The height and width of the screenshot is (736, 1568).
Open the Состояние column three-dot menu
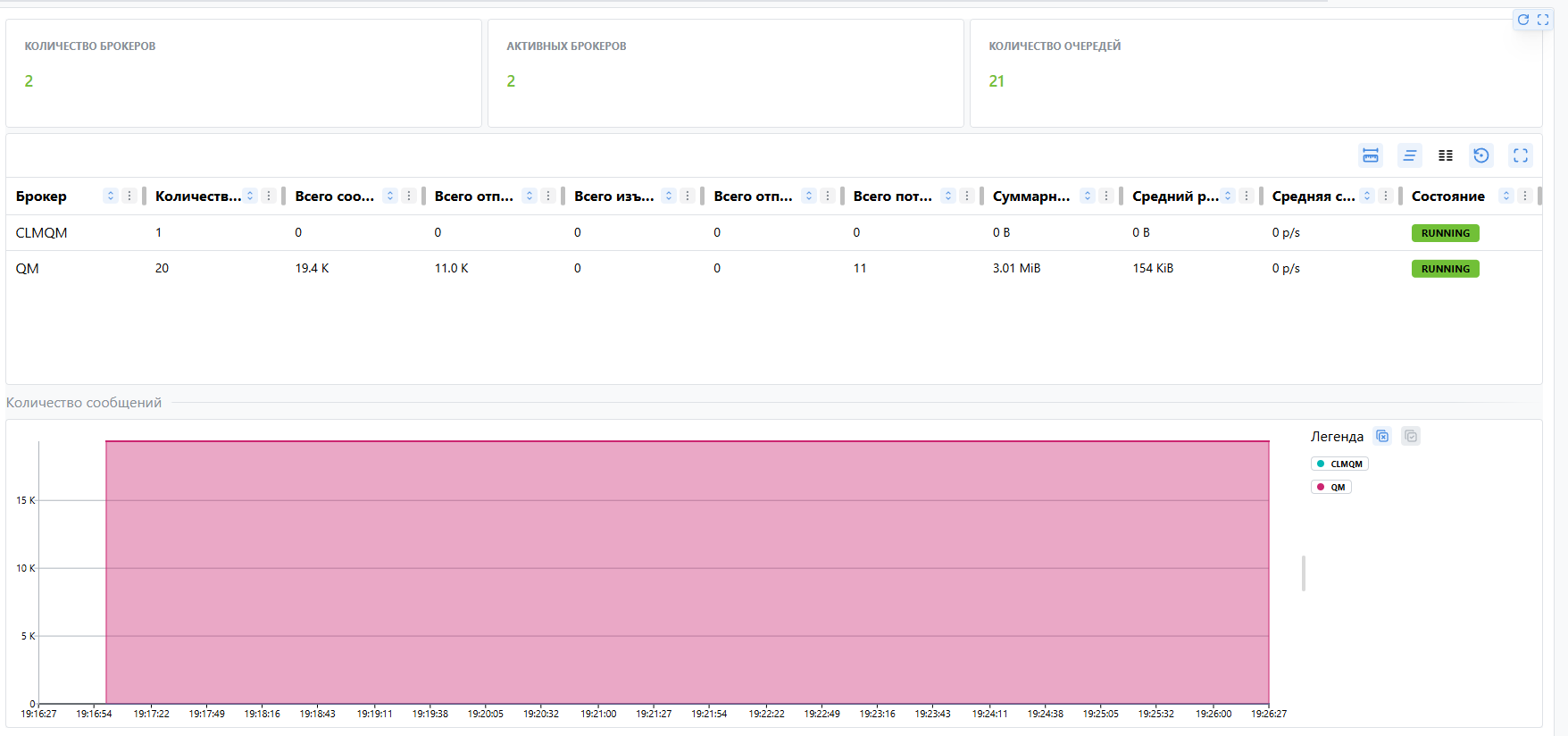pyautogui.click(x=1525, y=196)
